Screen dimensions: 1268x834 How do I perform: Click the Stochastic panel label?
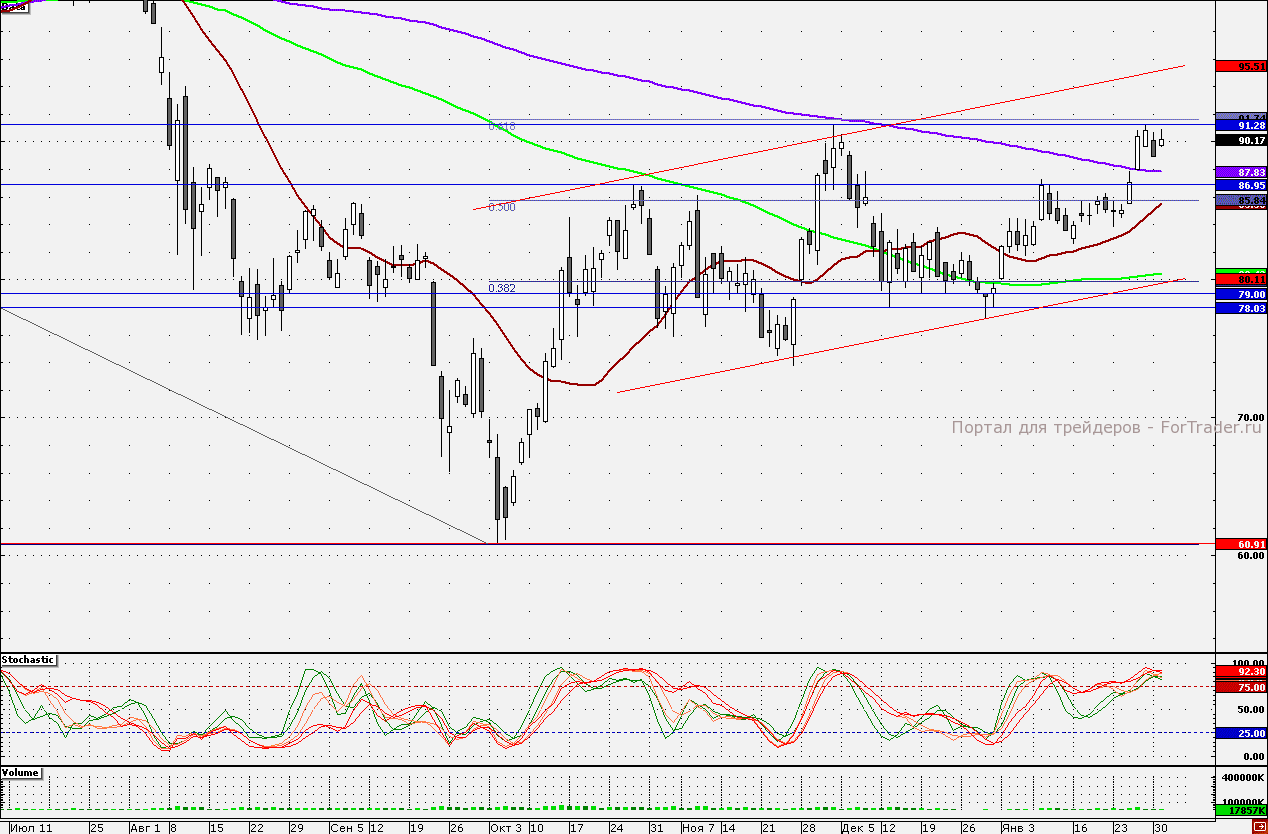pos(29,660)
